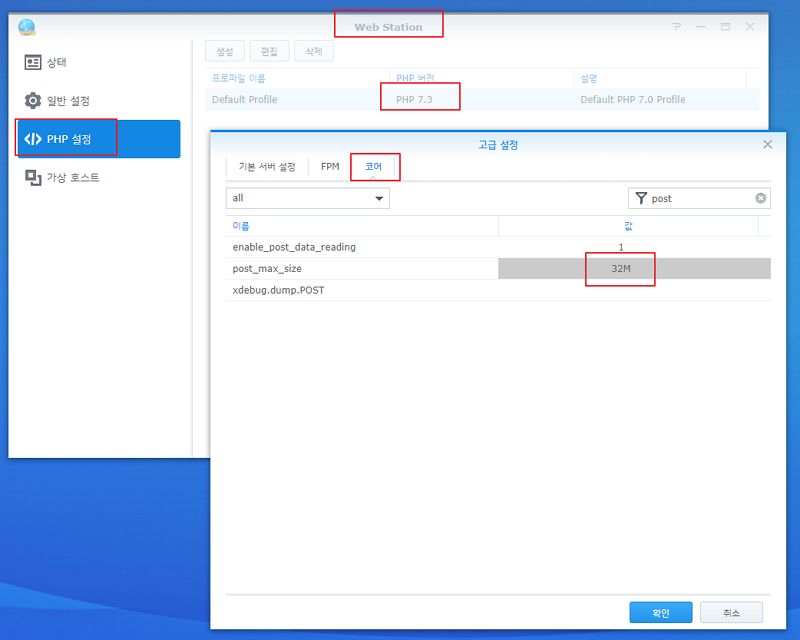Click the 생성 create button
The image size is (800, 640).
coord(224,51)
